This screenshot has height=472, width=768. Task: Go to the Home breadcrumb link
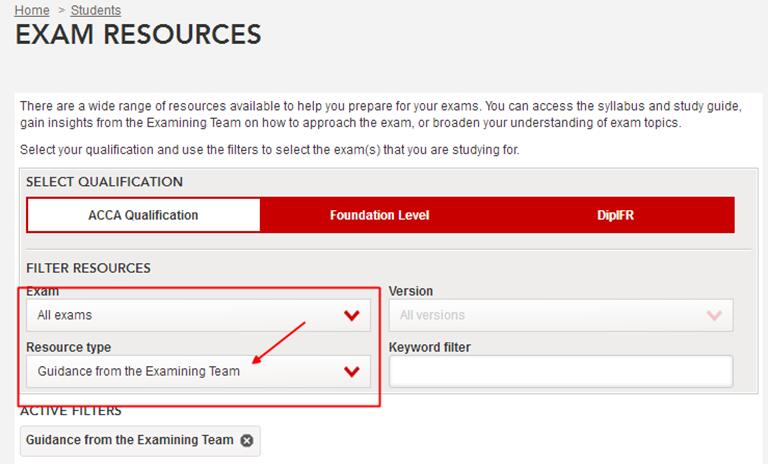(31, 10)
